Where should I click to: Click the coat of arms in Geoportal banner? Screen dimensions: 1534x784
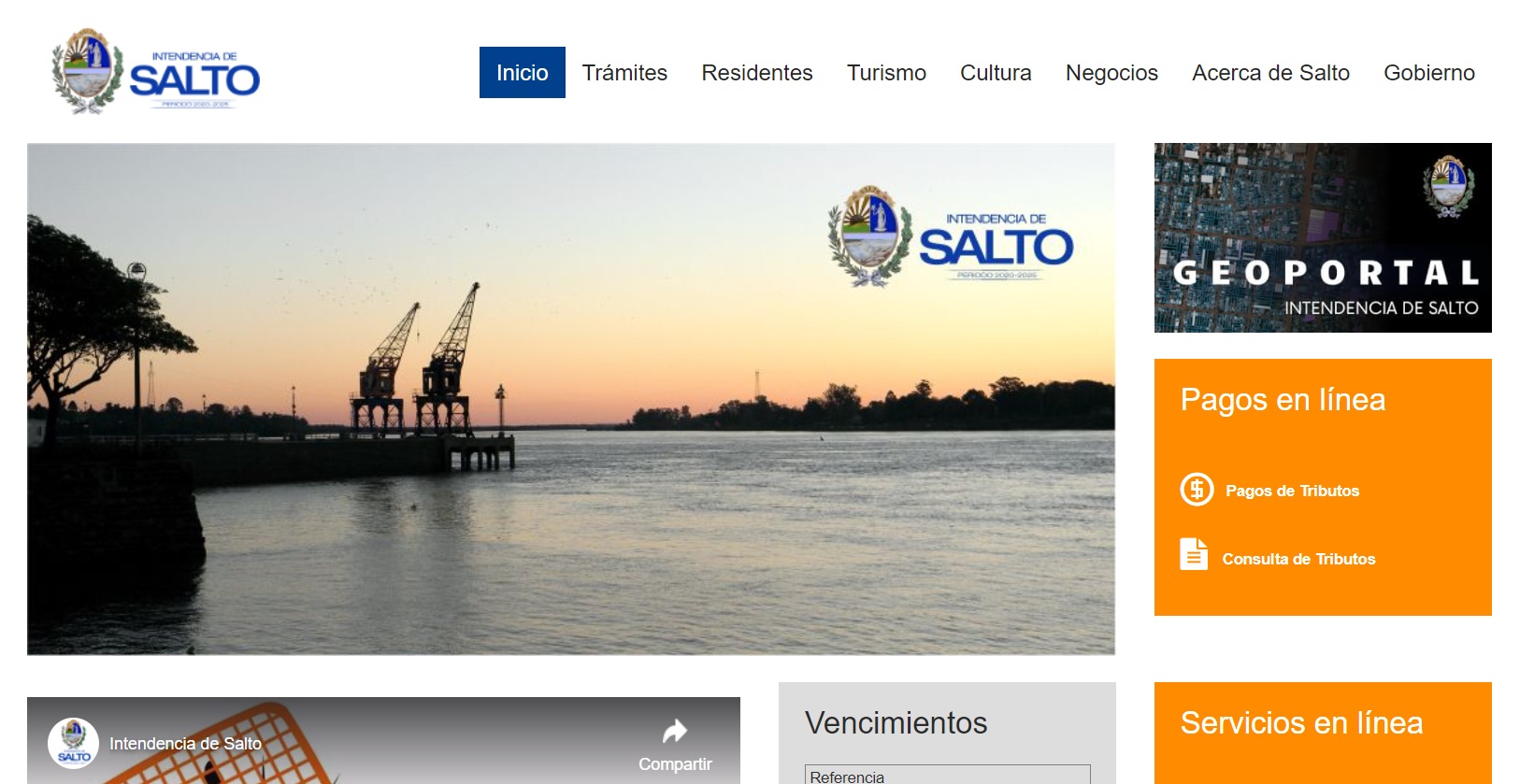pos(1448,186)
